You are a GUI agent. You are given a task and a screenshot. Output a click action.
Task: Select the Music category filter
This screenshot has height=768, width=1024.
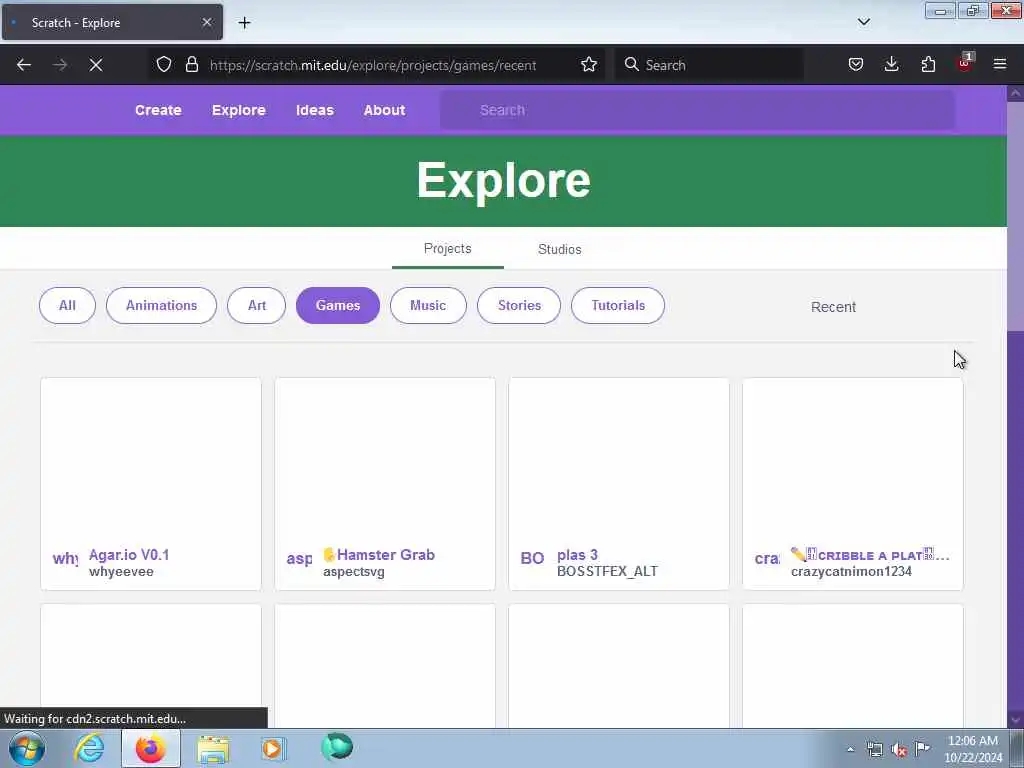pyautogui.click(x=428, y=306)
